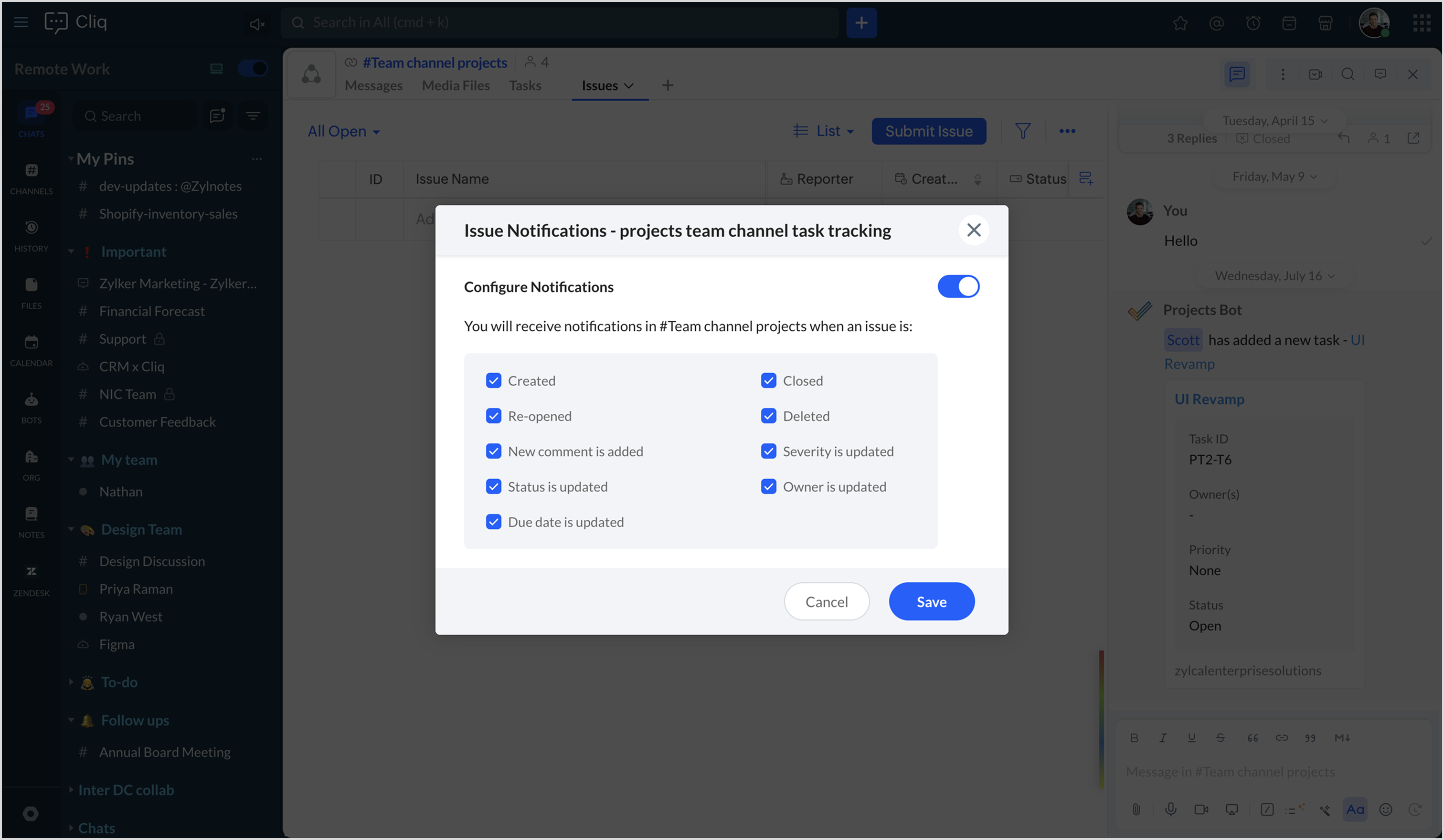Uncheck the Created checkbox

pyautogui.click(x=493, y=380)
